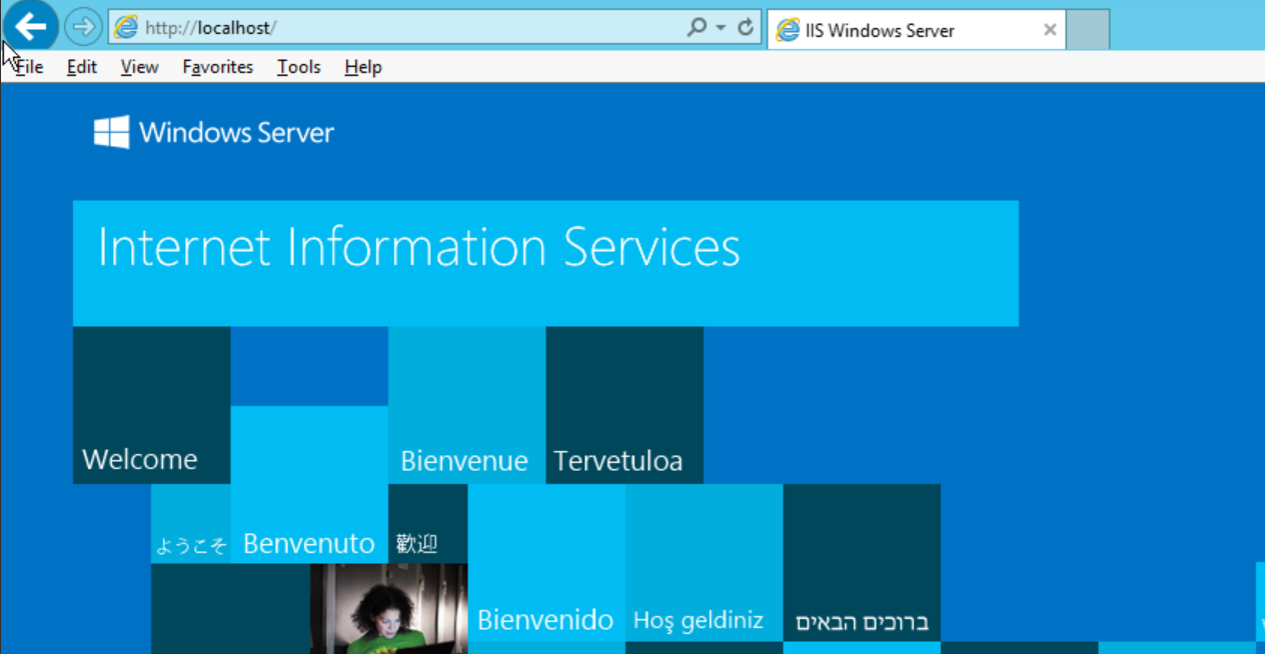Close the IIS Windows Server tab

[1050, 30]
